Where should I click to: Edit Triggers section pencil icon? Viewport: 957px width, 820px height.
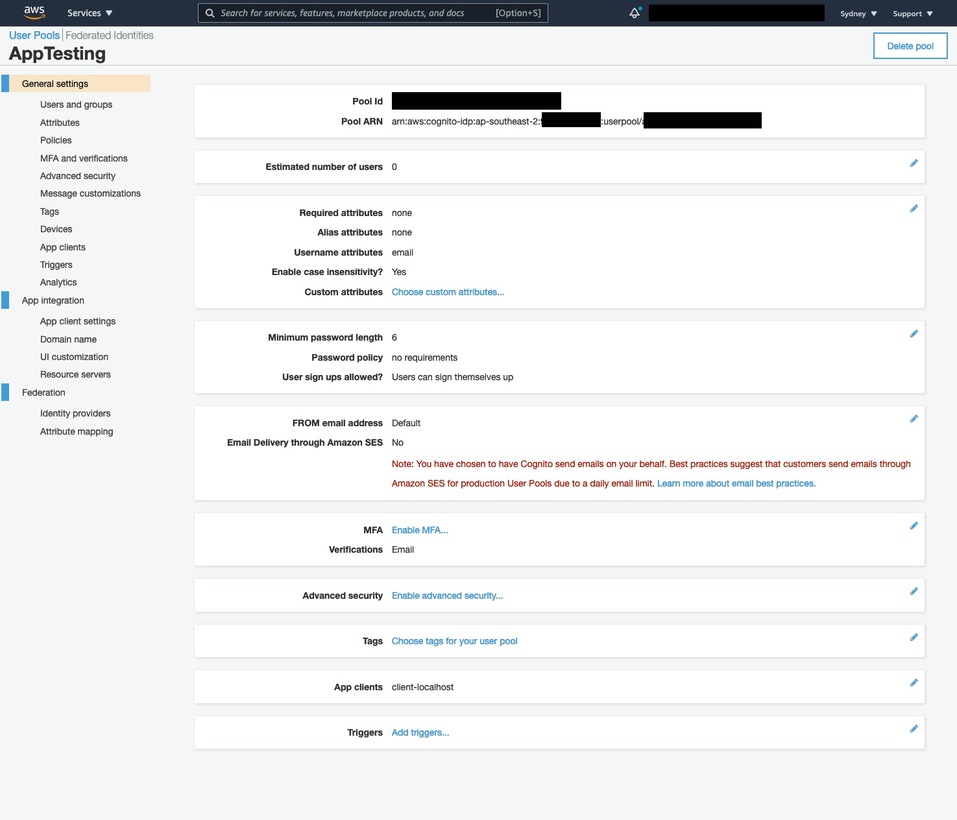click(913, 729)
